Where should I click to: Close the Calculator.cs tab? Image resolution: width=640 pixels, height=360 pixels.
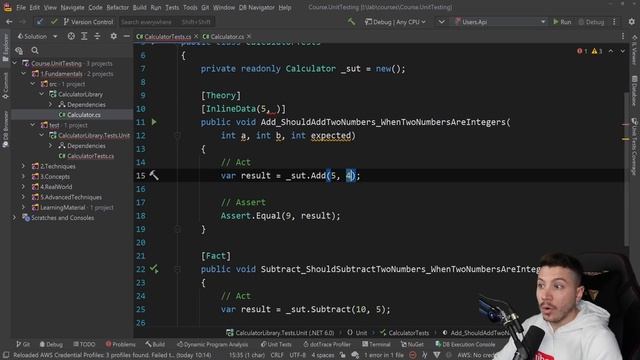pyautogui.click(x=249, y=36)
